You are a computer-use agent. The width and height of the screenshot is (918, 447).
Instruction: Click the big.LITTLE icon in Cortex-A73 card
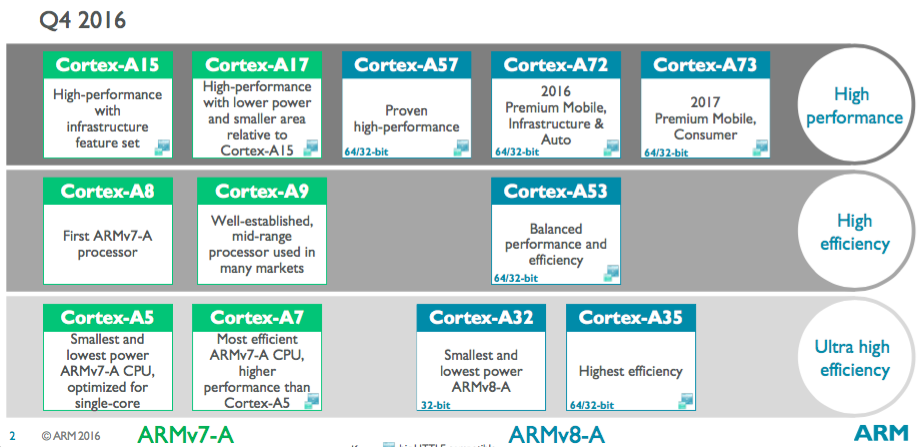tap(761, 147)
